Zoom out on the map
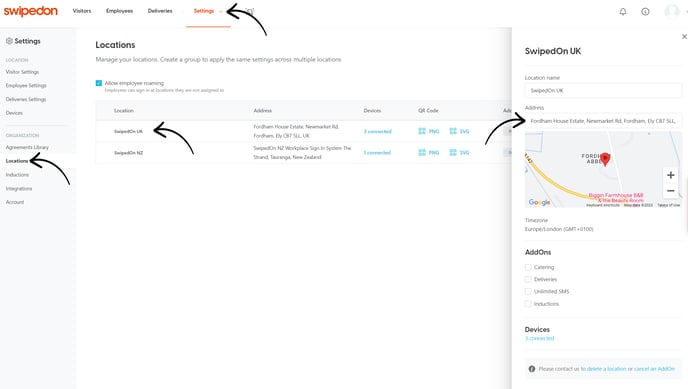Image resolution: width=688 pixels, height=389 pixels. coord(670,191)
